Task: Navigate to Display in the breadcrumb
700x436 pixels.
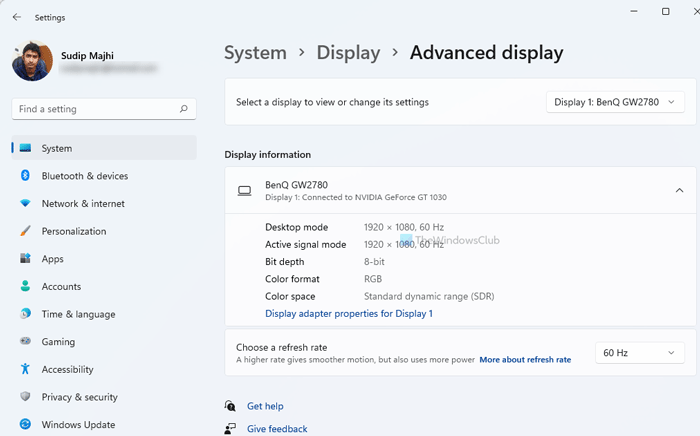Action: tap(348, 53)
